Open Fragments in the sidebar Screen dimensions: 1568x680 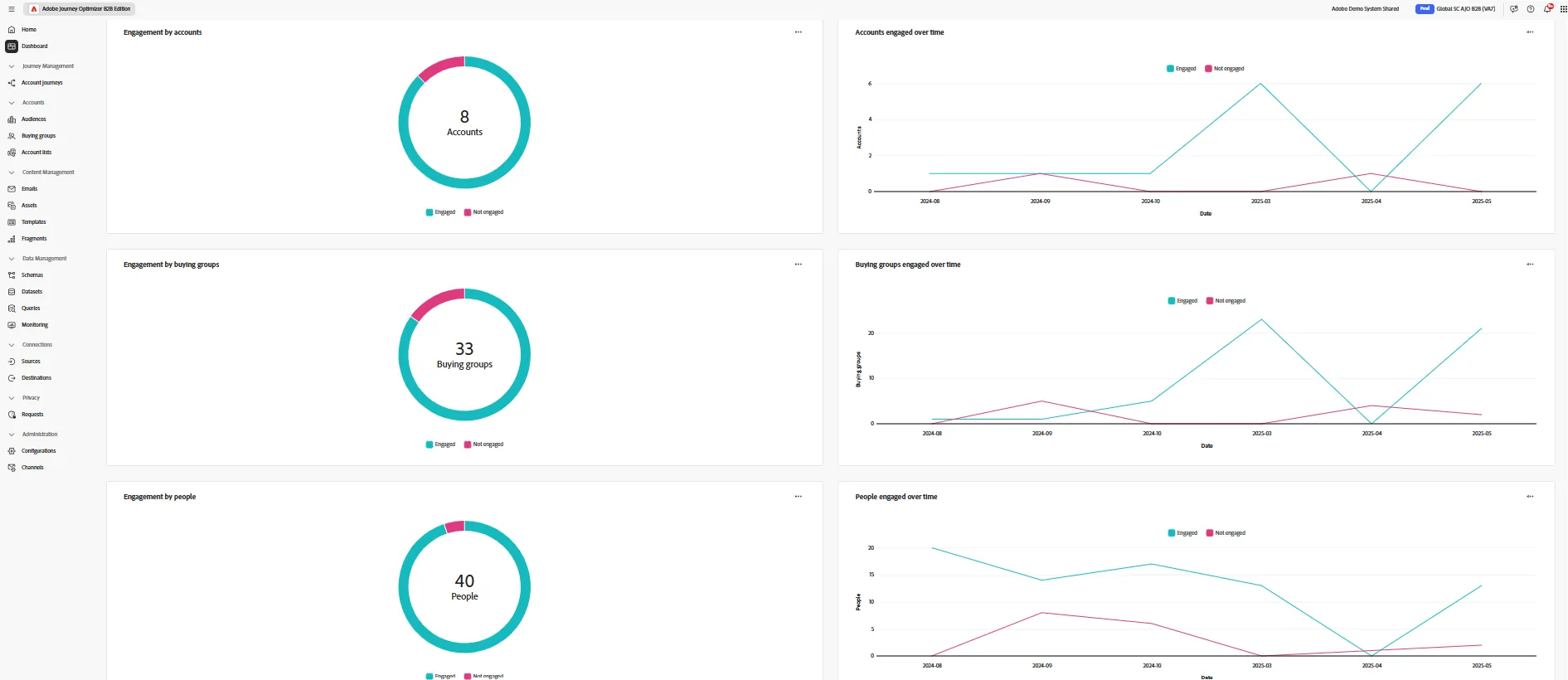27,239
